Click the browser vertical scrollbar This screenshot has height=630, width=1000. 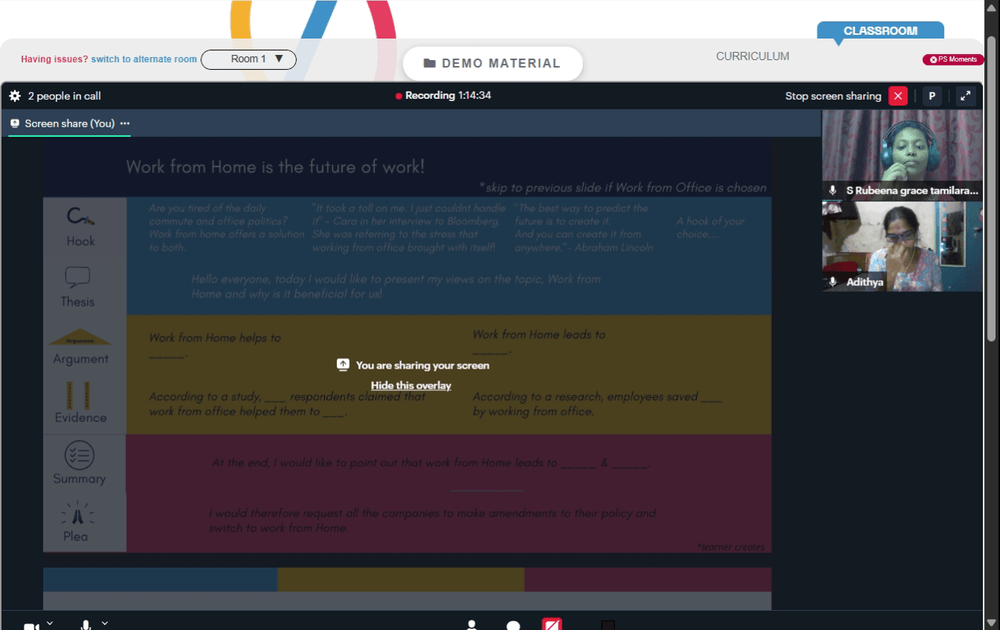click(x=991, y=188)
